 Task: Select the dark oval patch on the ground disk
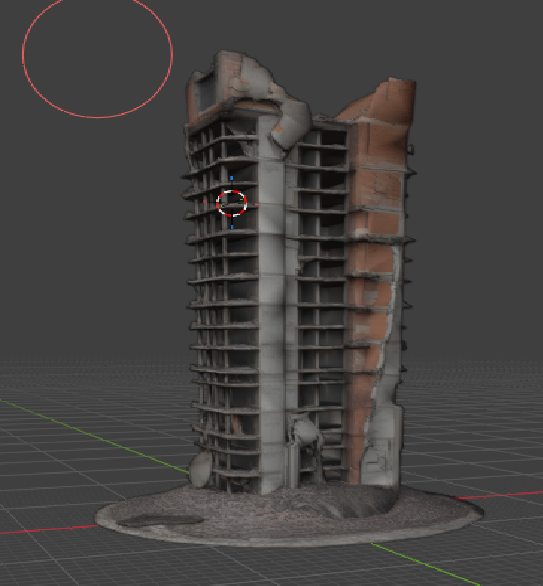tap(160, 521)
